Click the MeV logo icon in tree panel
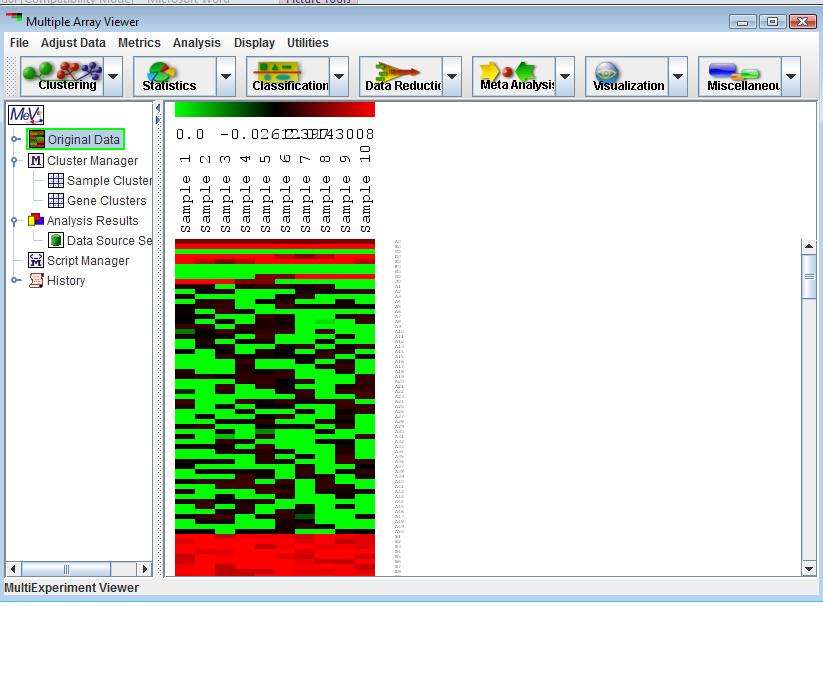 [26, 115]
